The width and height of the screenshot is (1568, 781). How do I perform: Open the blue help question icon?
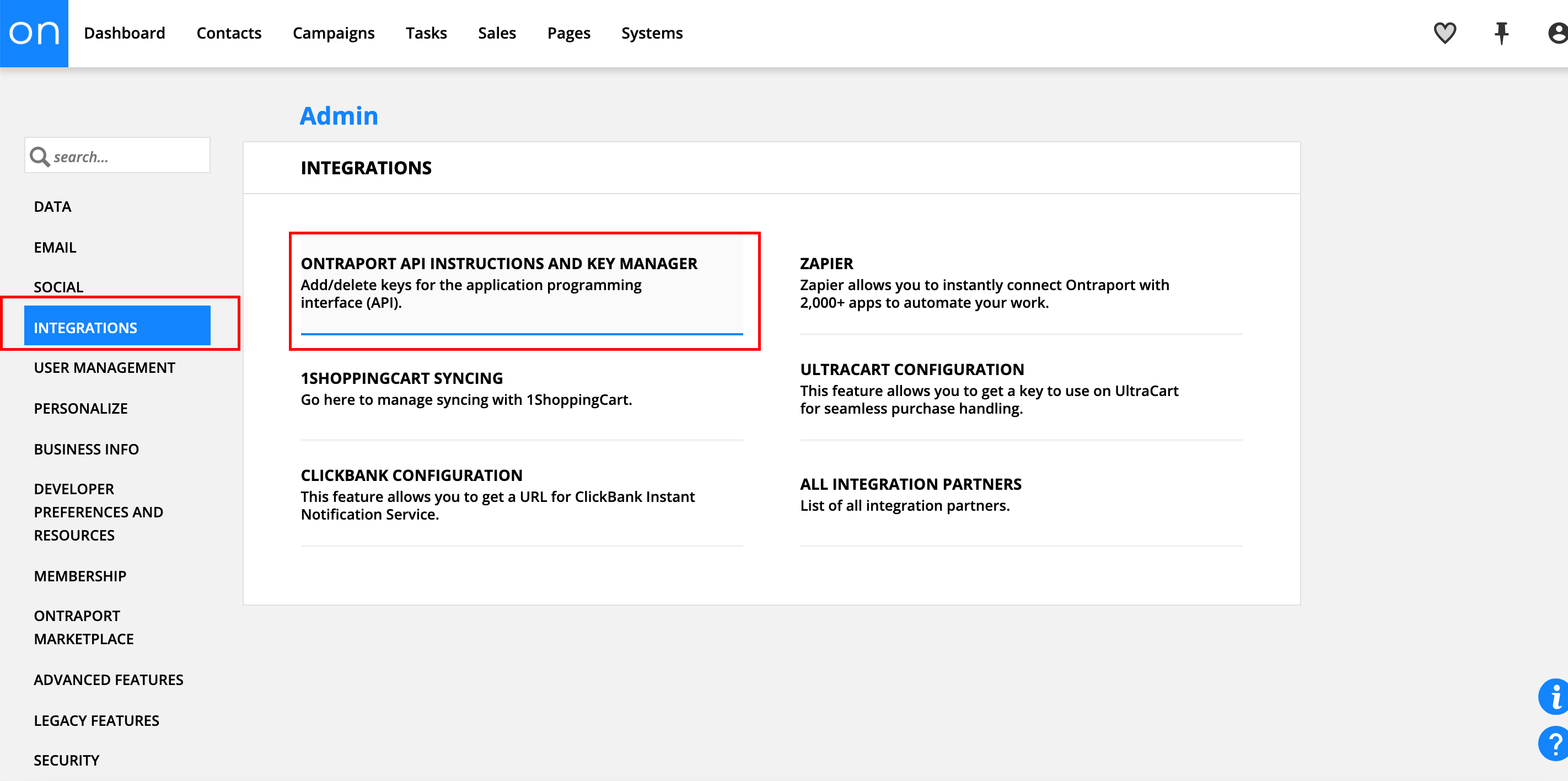[1554, 743]
